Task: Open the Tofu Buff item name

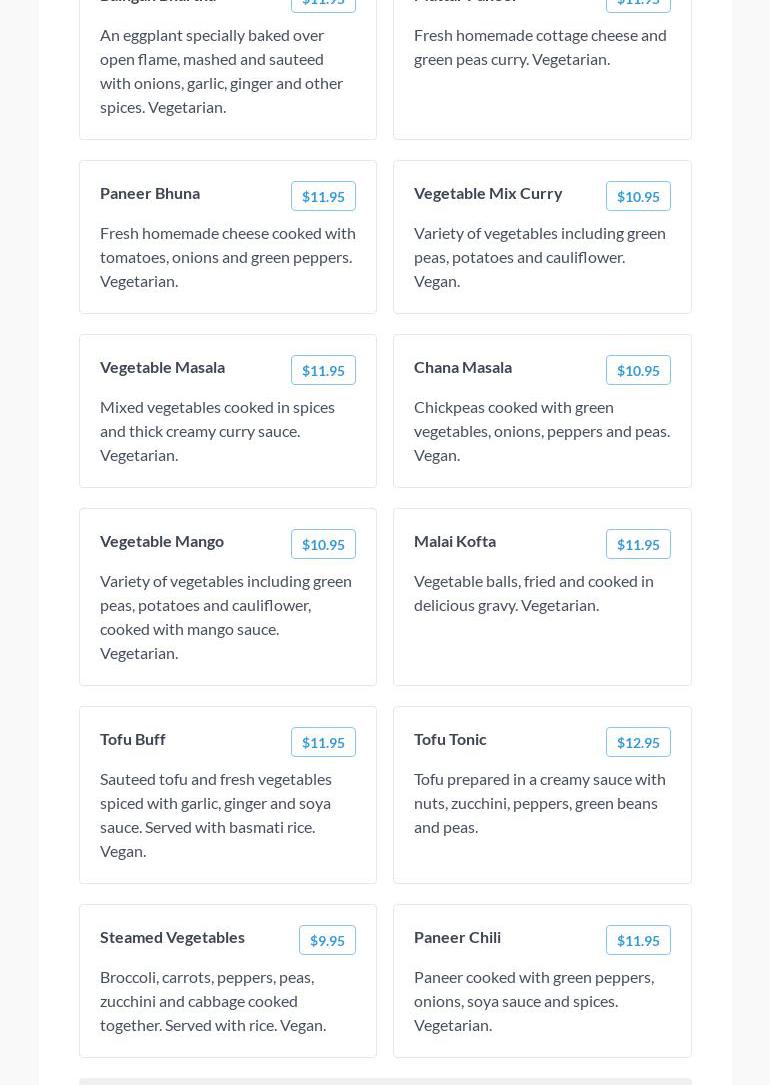Action: pyautogui.click(x=133, y=739)
